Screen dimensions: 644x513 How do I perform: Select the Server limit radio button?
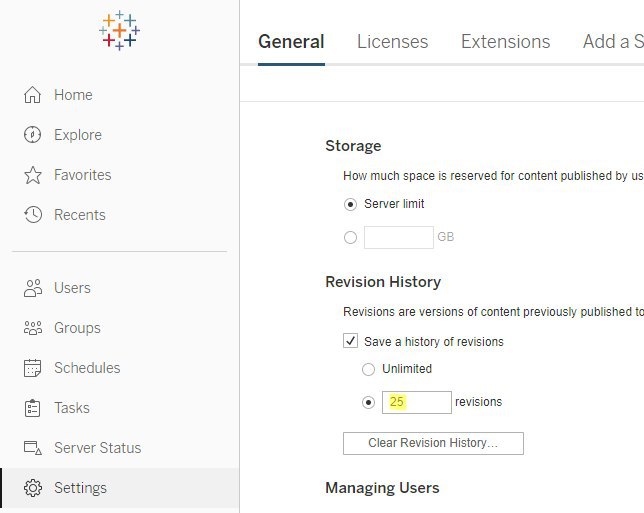[x=350, y=204]
